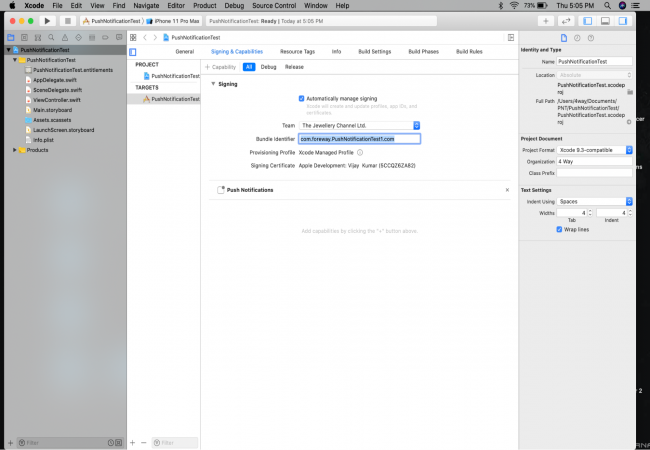Open the Test navigator diamond icon
The width and height of the screenshot is (650, 450).
(78, 37)
